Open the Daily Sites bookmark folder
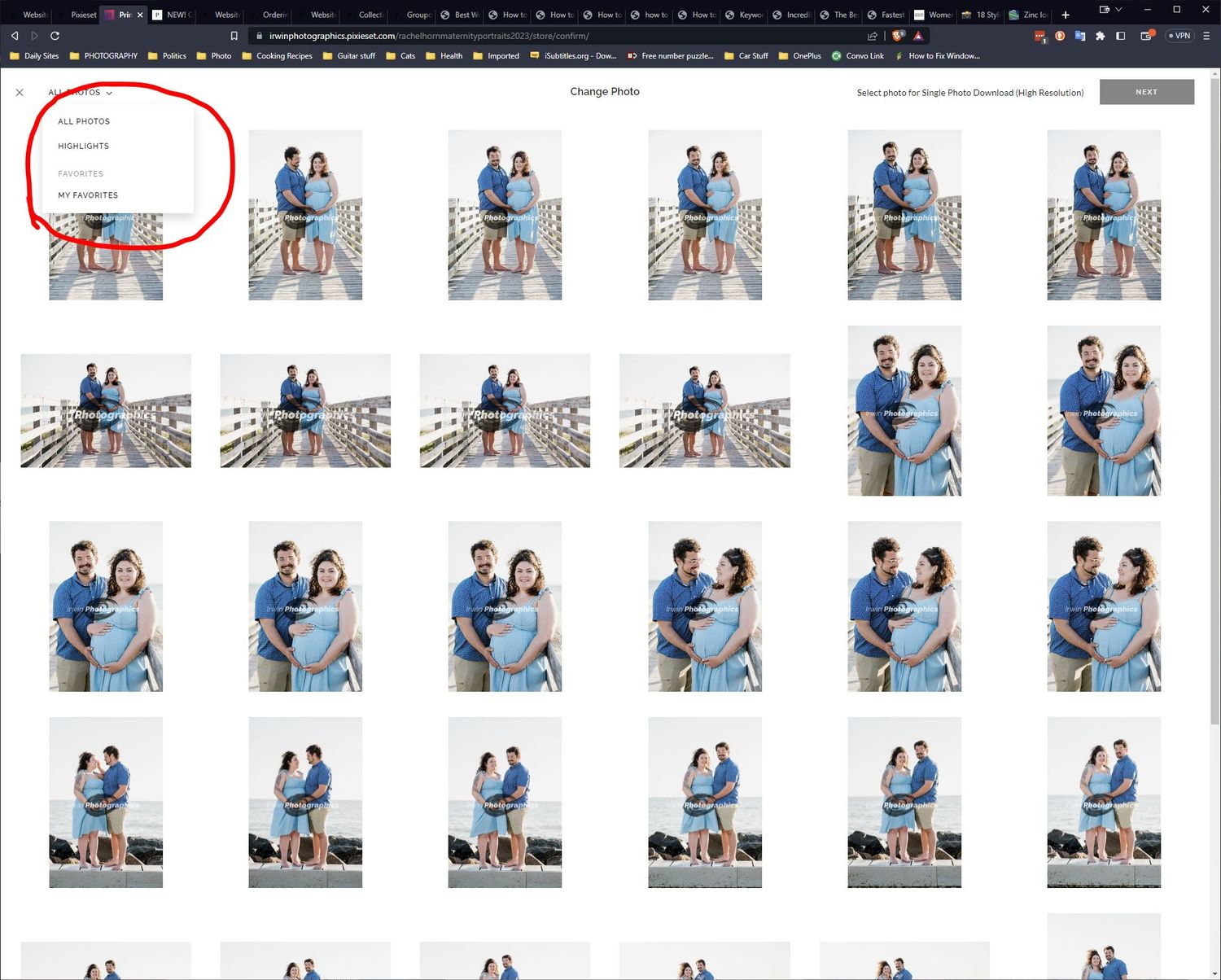1221x980 pixels. pos(34,56)
